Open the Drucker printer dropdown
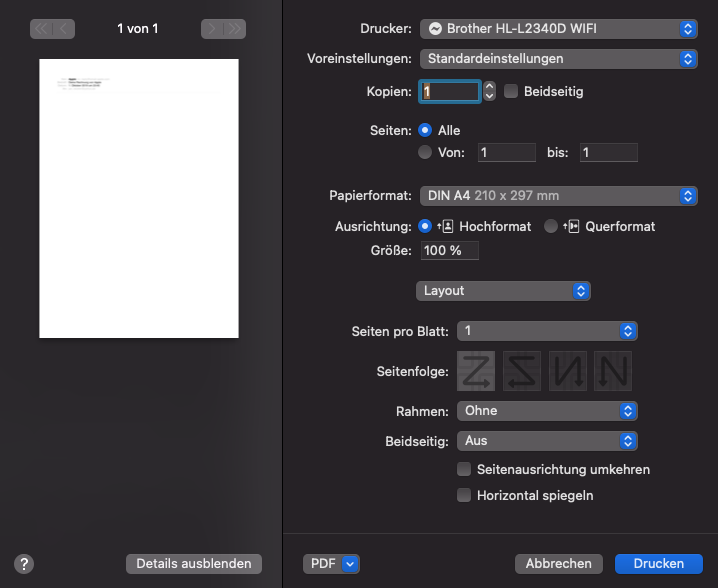The width and height of the screenshot is (718, 588). tap(559, 29)
